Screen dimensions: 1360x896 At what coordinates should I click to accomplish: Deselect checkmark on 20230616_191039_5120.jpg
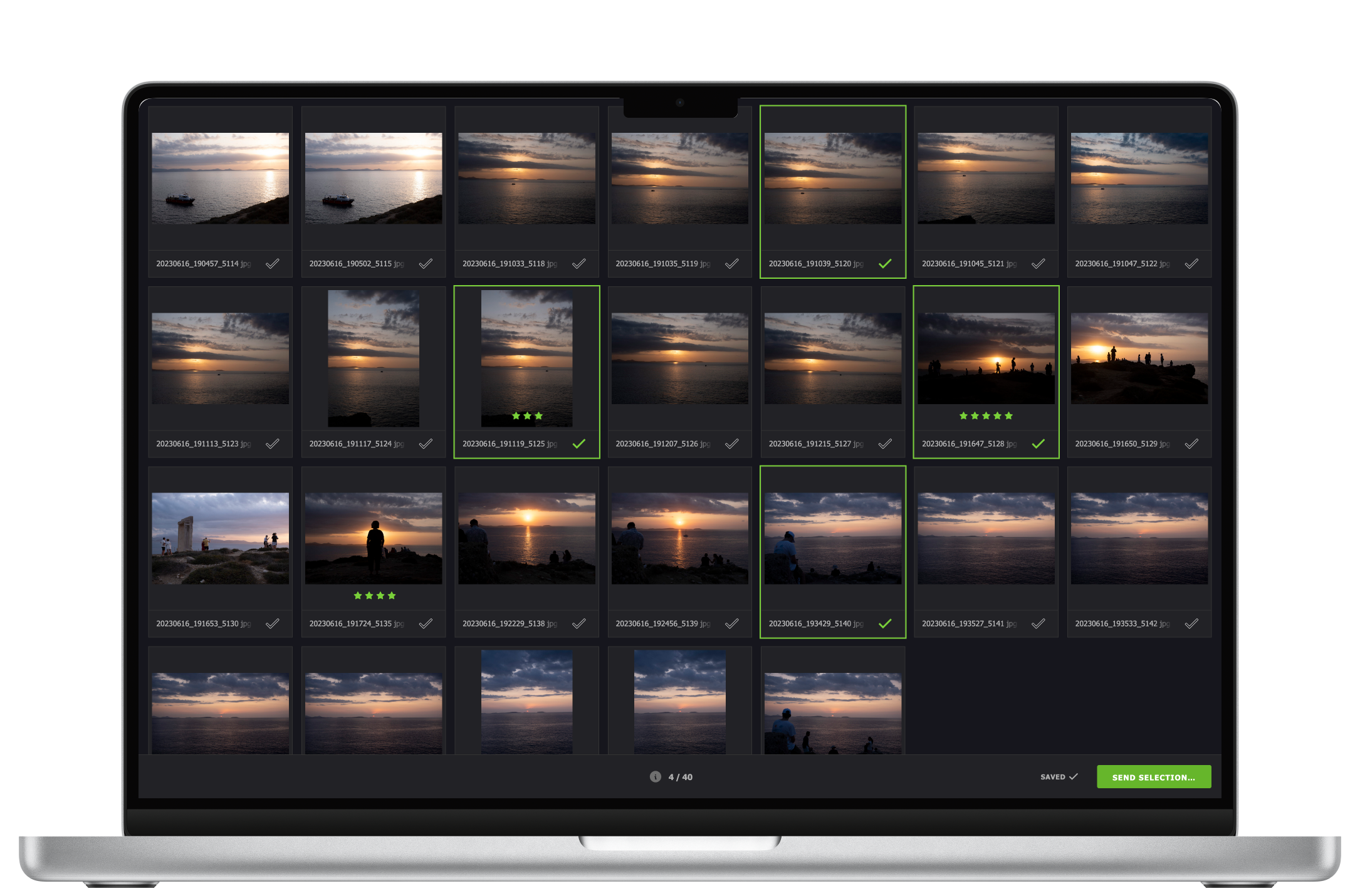point(885,264)
